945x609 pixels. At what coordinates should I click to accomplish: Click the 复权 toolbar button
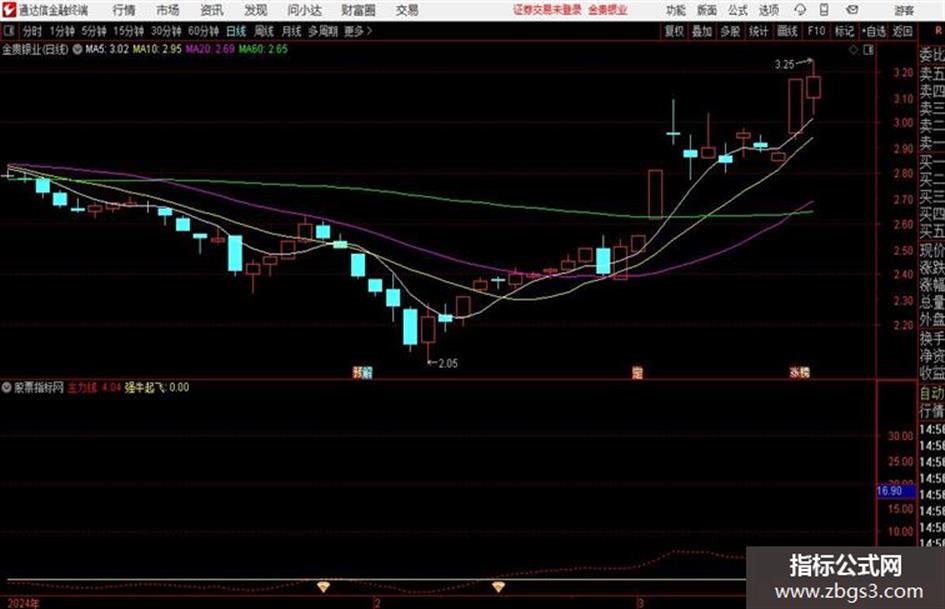click(x=674, y=31)
